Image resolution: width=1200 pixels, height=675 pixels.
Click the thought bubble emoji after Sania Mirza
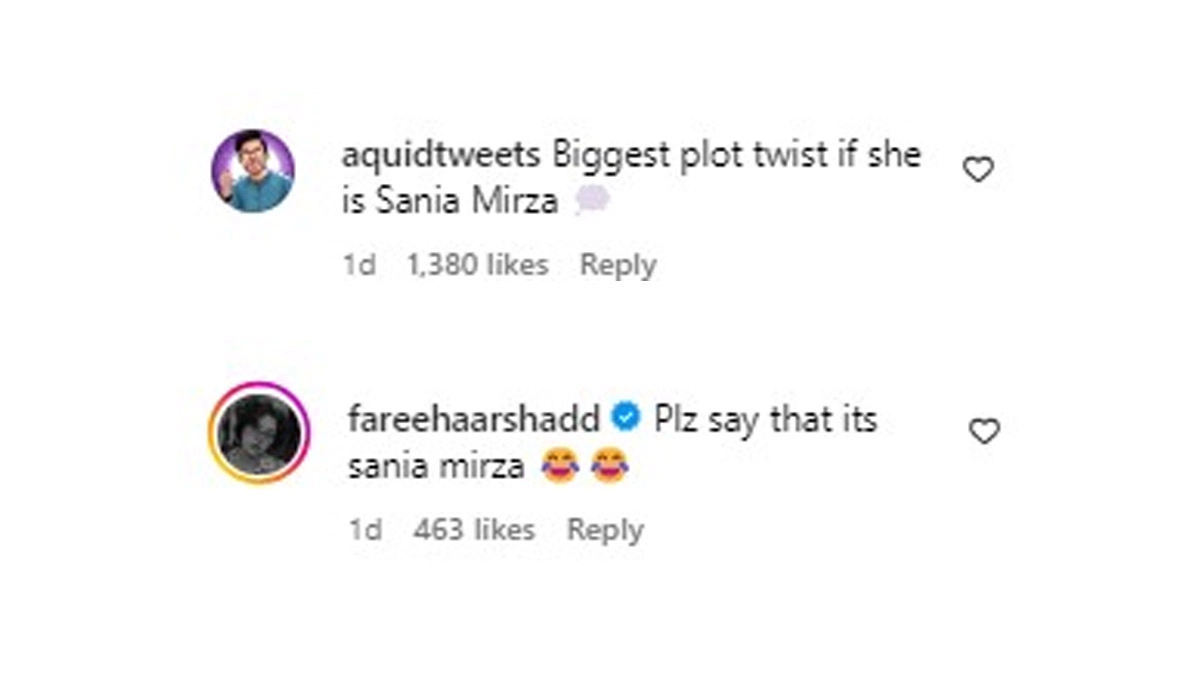[x=591, y=203]
